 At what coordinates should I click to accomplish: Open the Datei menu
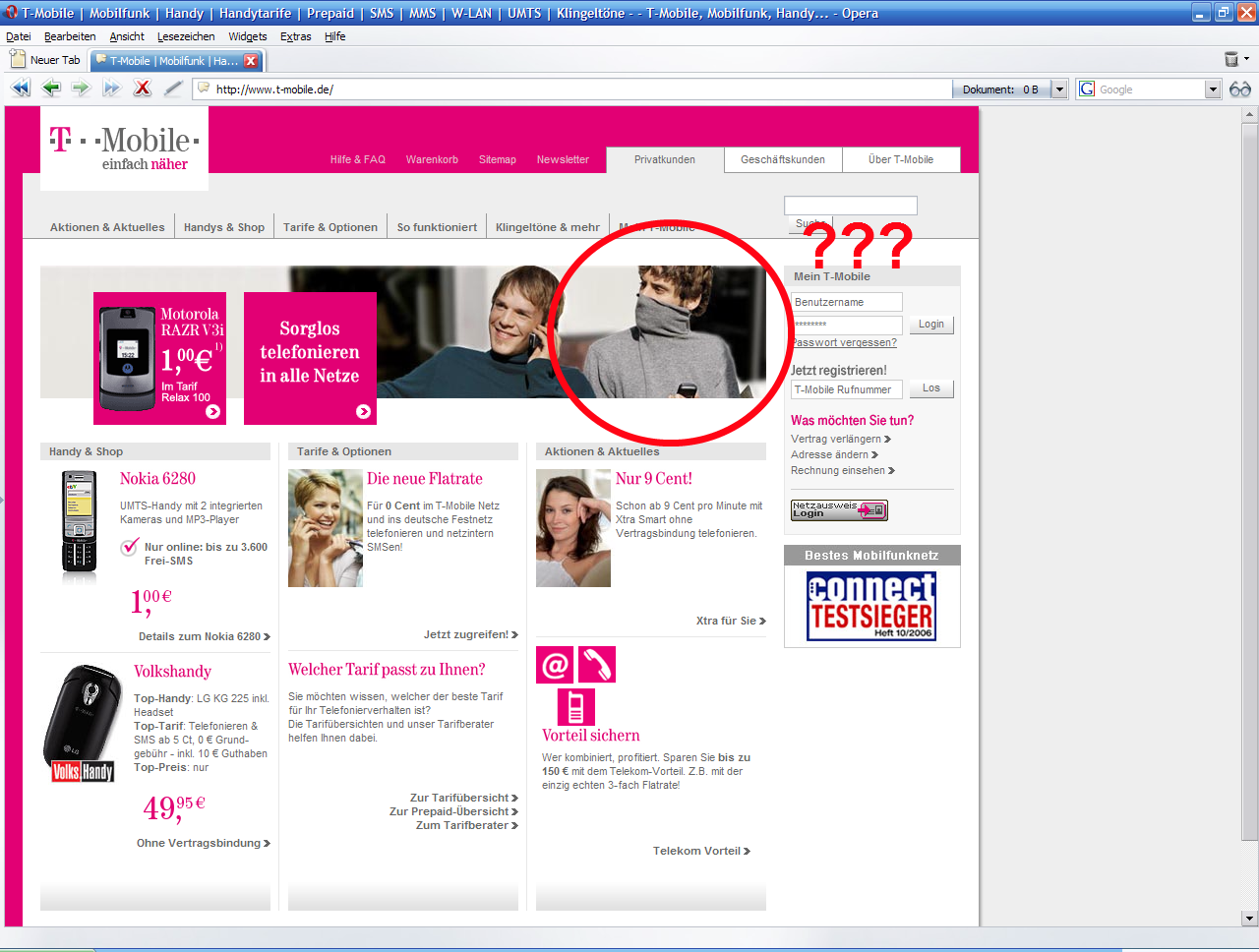coord(19,36)
